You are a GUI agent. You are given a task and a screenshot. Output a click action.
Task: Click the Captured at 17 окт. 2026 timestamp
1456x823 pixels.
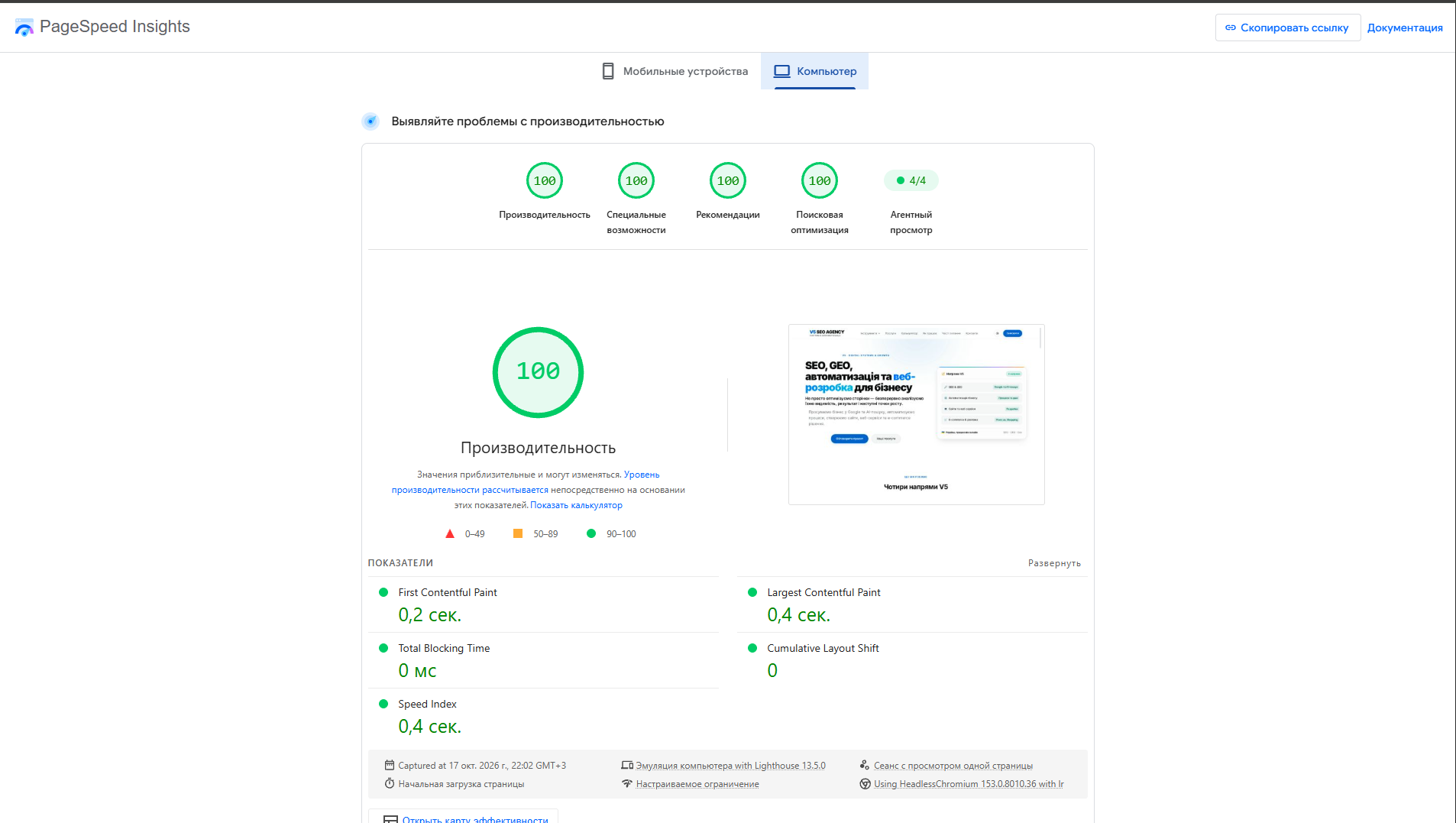pos(482,766)
